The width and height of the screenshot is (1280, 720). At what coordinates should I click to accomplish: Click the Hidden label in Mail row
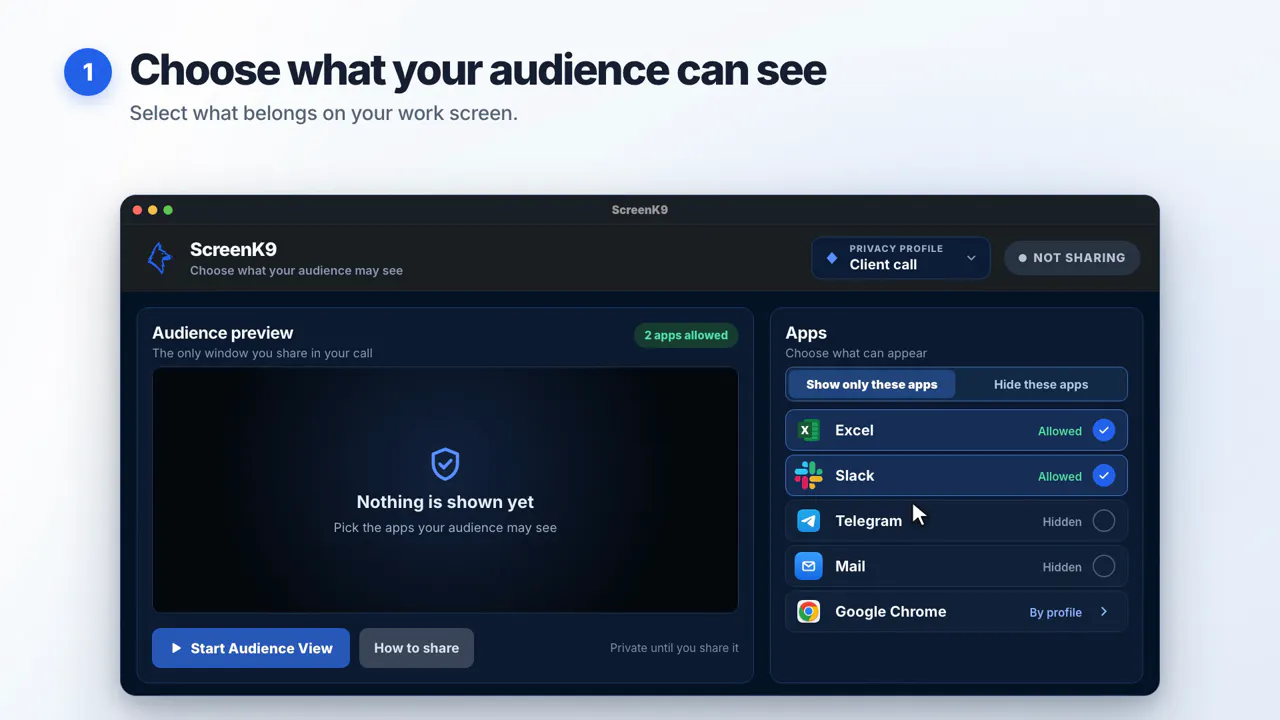pos(1062,567)
